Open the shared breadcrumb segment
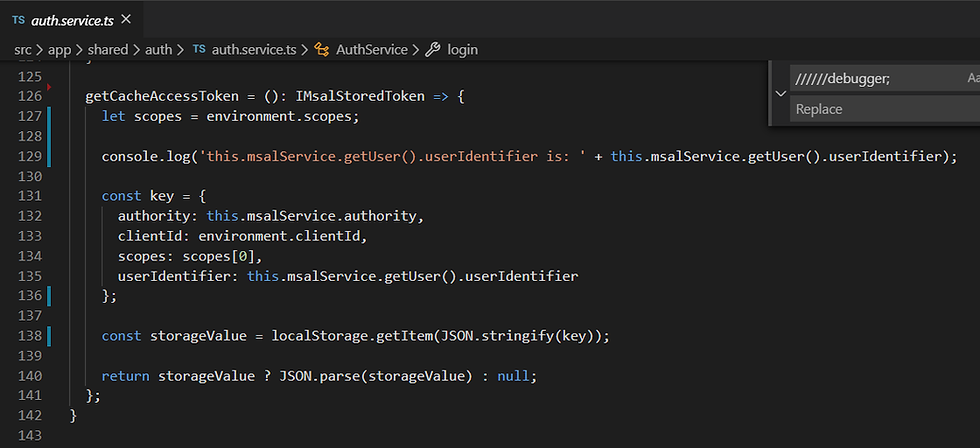This screenshot has width=980, height=448. [108, 49]
